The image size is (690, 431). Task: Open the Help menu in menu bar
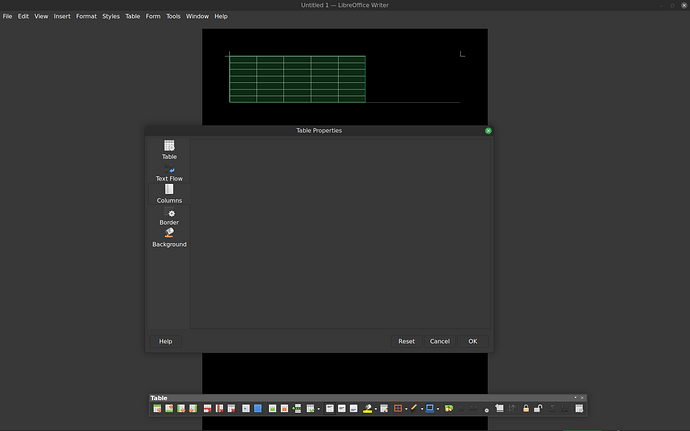pos(221,16)
